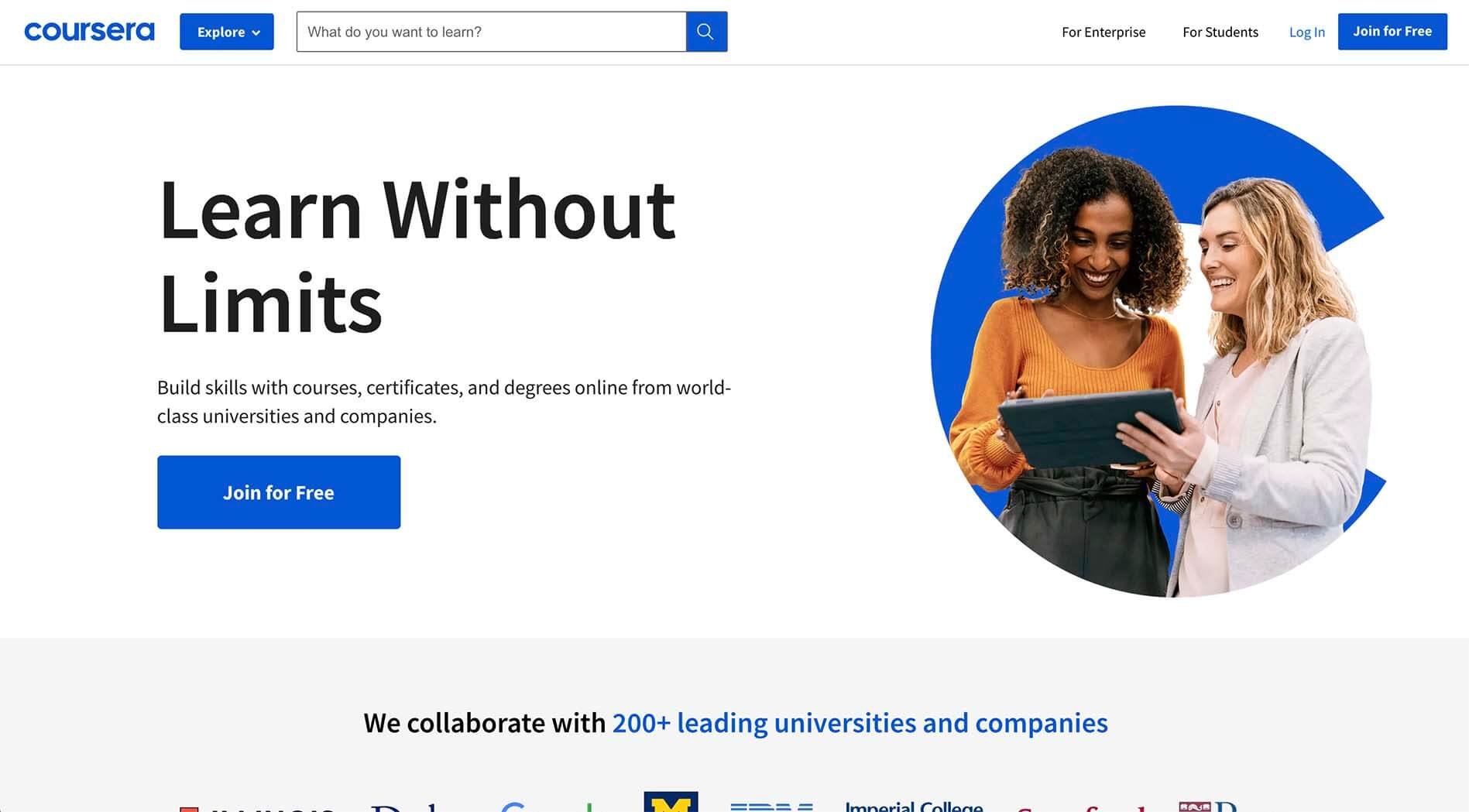This screenshot has height=812, width=1469.
Task: Click the header Join for Free button
Action: pos(1392,32)
